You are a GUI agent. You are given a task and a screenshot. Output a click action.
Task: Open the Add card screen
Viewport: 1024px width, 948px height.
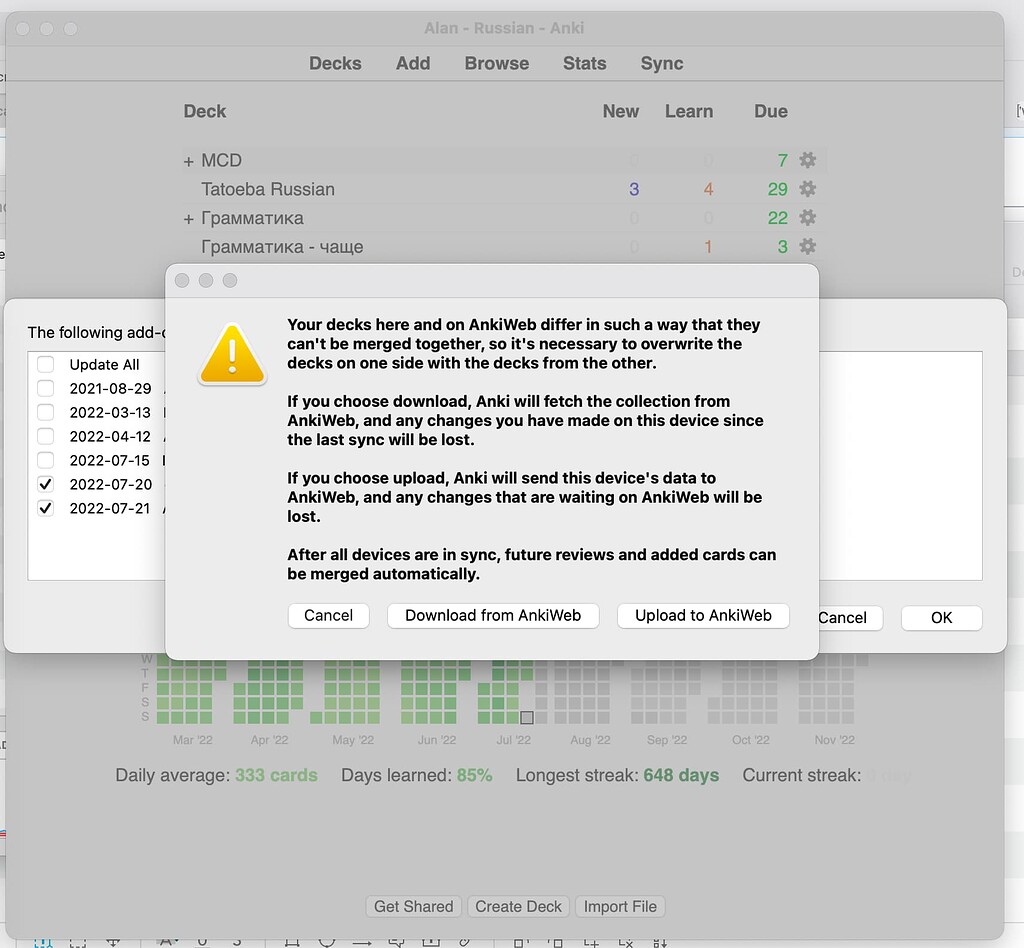pos(412,63)
